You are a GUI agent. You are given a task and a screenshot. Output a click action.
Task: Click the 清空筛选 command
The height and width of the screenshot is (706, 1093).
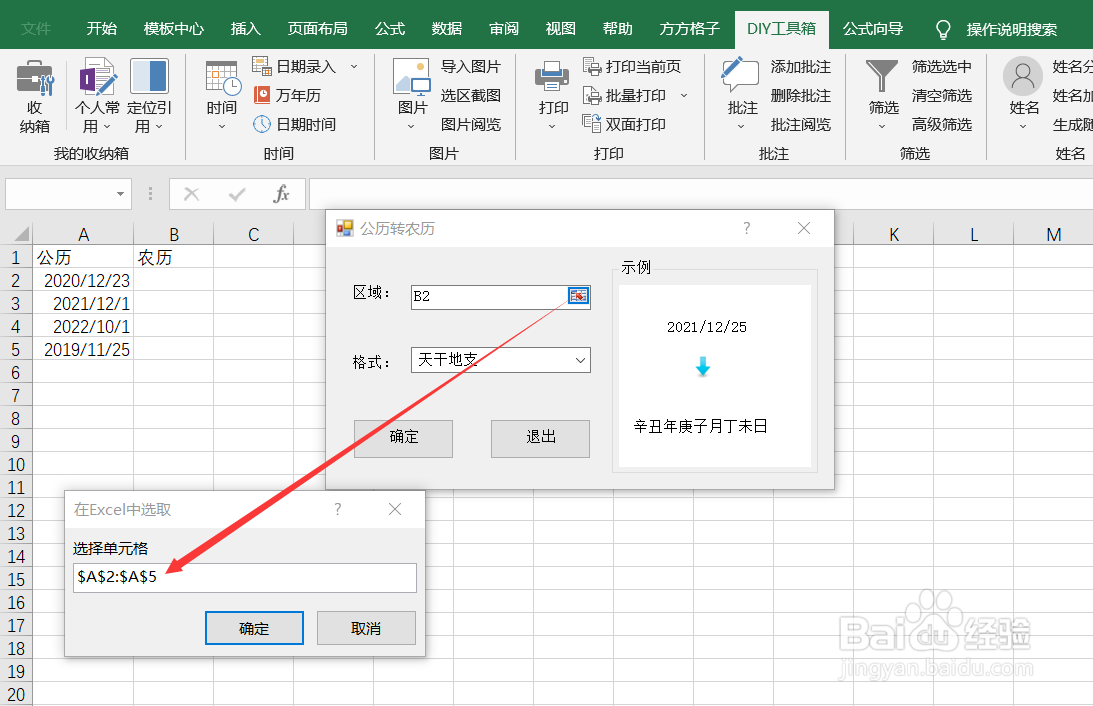(x=941, y=95)
